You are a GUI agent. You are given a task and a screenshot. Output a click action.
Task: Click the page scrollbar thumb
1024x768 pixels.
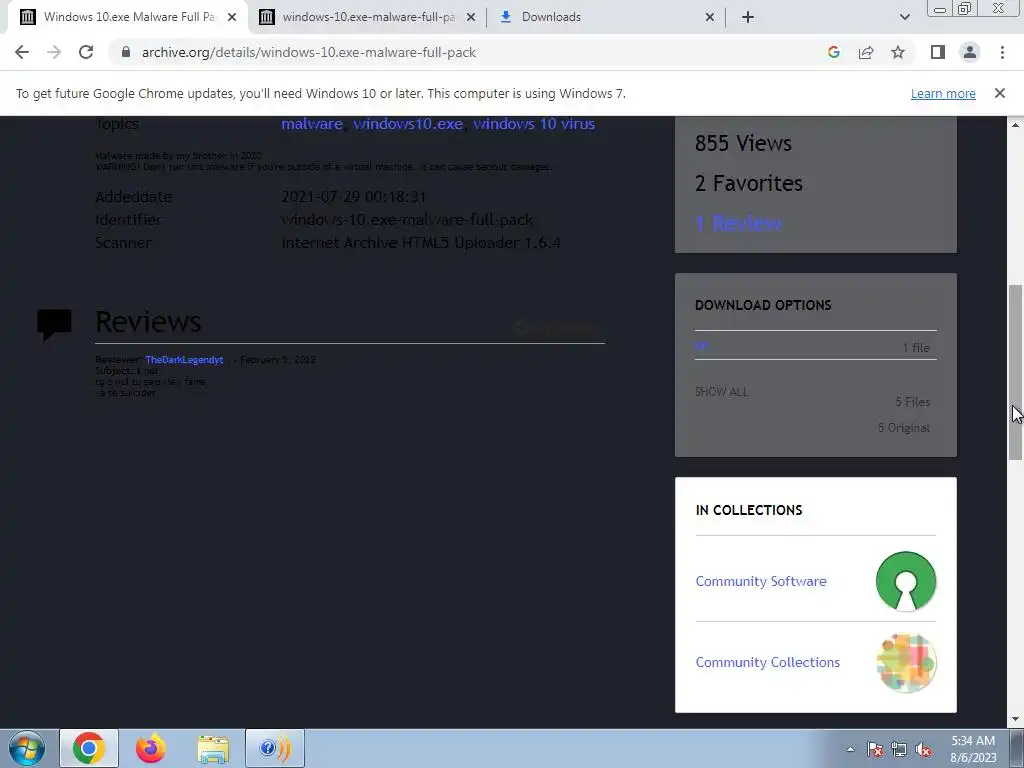[x=1015, y=372]
